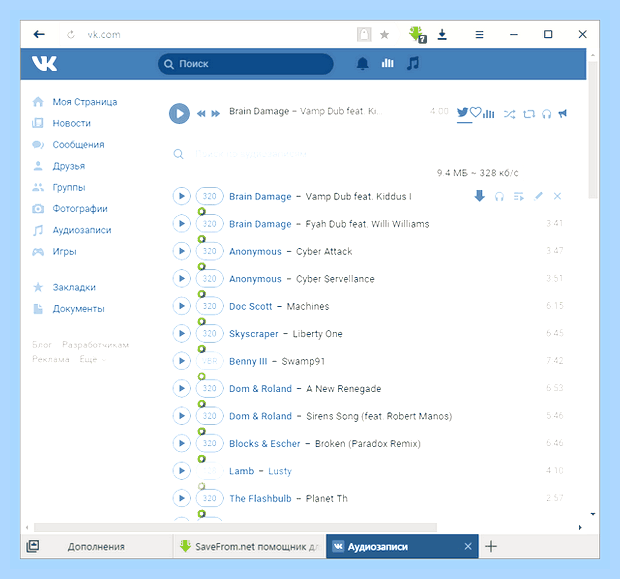Select the Аудиозаписи browser tab
The height and width of the screenshot is (579, 620).
pos(402,547)
